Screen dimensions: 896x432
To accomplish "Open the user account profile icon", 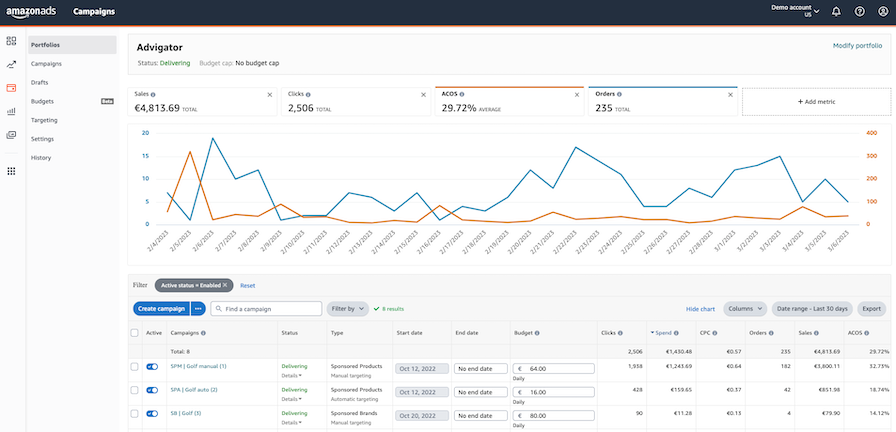I will click(882, 12).
